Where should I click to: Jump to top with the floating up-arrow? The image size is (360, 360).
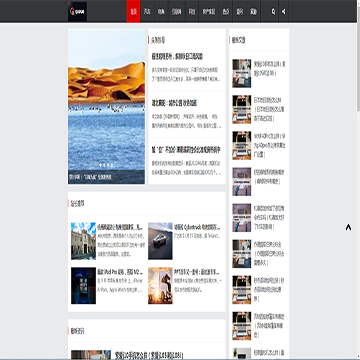(348, 227)
